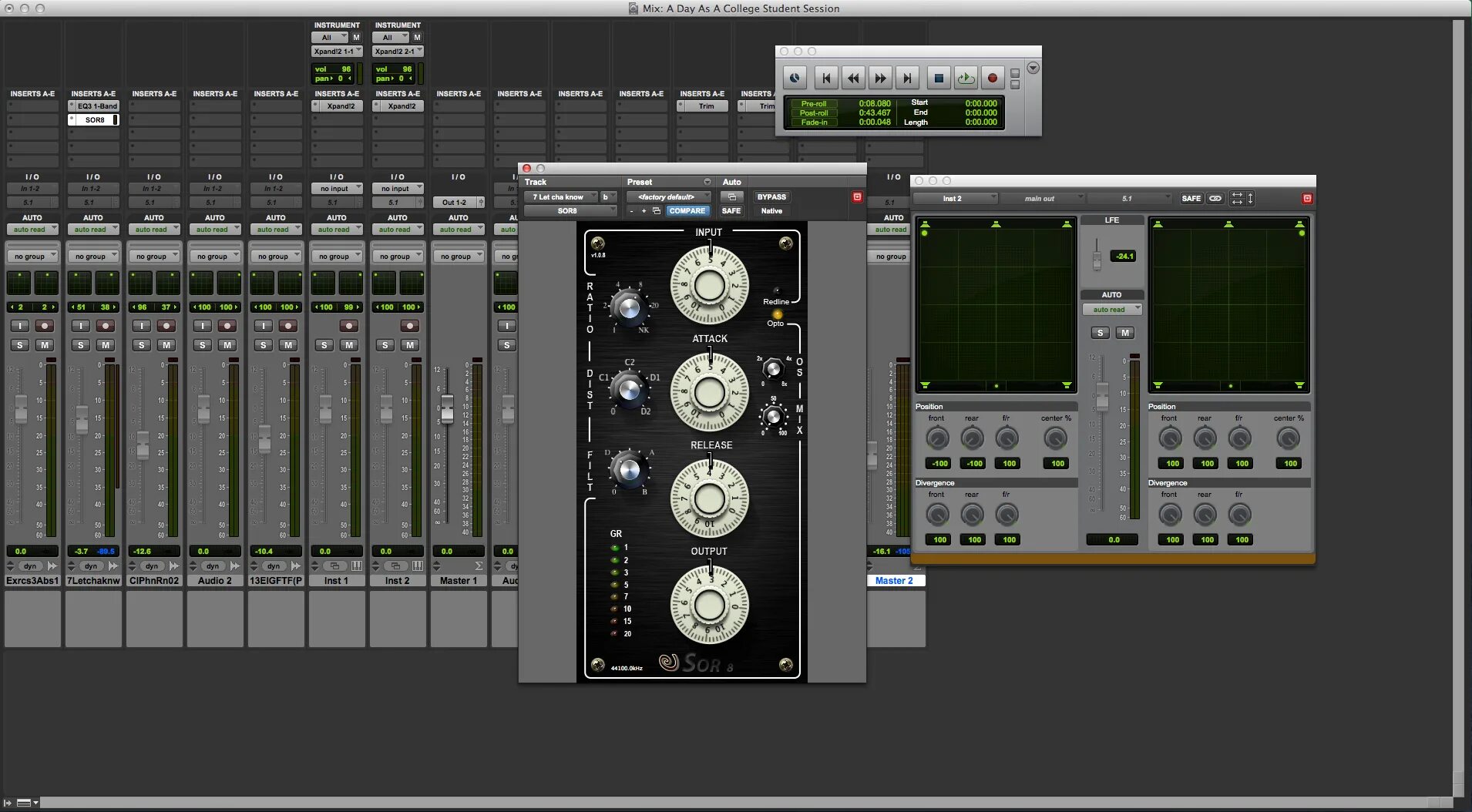
Task: Click the INPUT knob on the SOR8 plugin
Action: click(709, 285)
